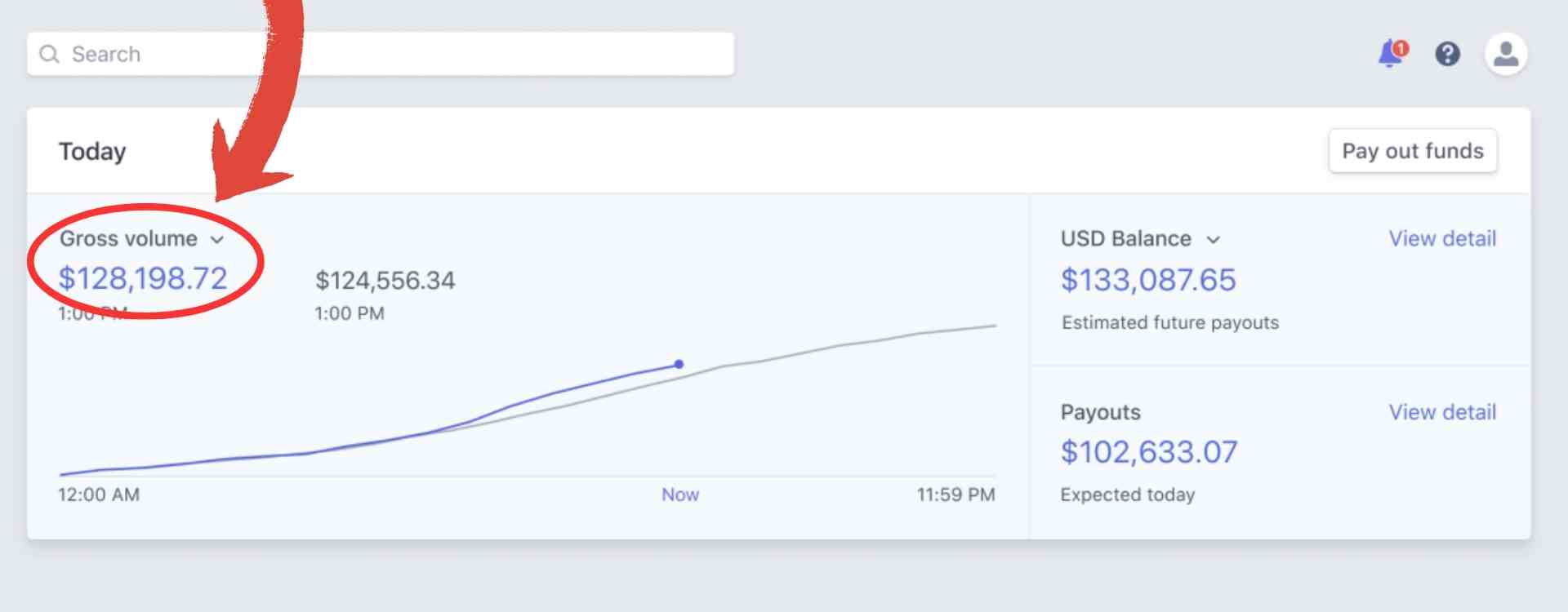Click the Now marker on time axis
Viewport: 1568px width, 612px height.
679,494
